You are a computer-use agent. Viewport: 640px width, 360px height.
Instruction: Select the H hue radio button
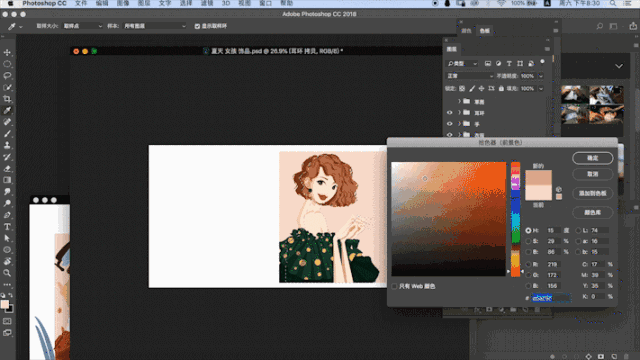529,231
